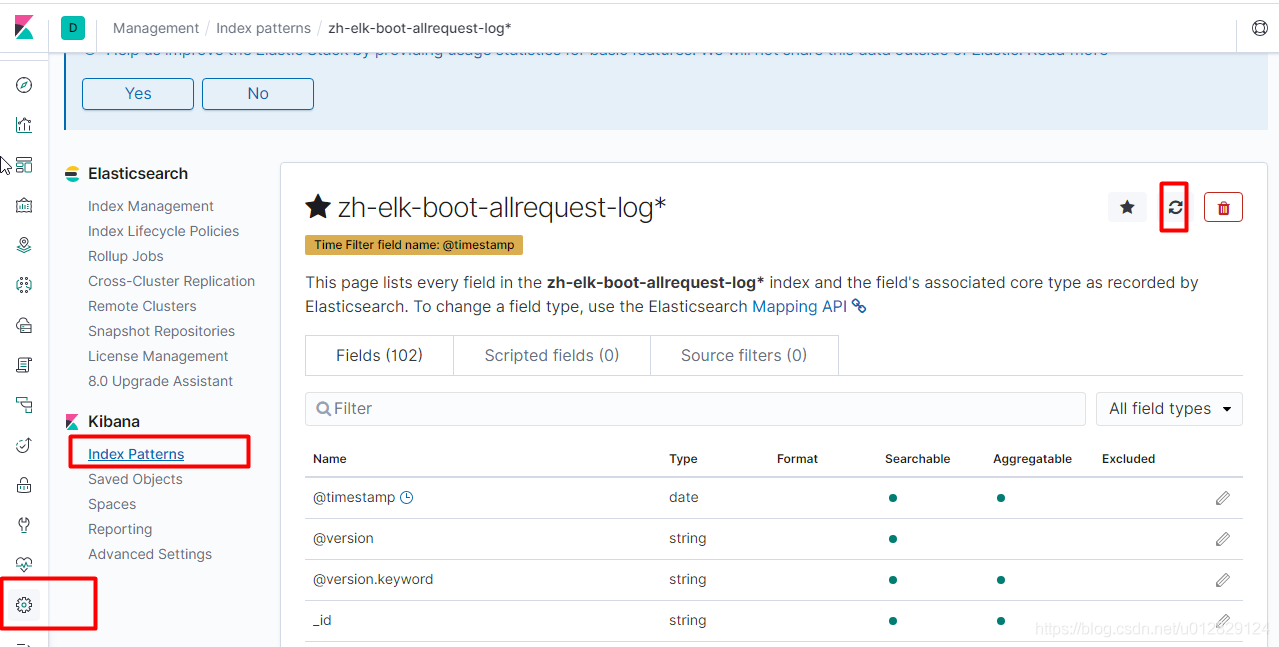Open Dev Tools via the wrench icon
The height and width of the screenshot is (647, 1279).
click(x=25, y=525)
